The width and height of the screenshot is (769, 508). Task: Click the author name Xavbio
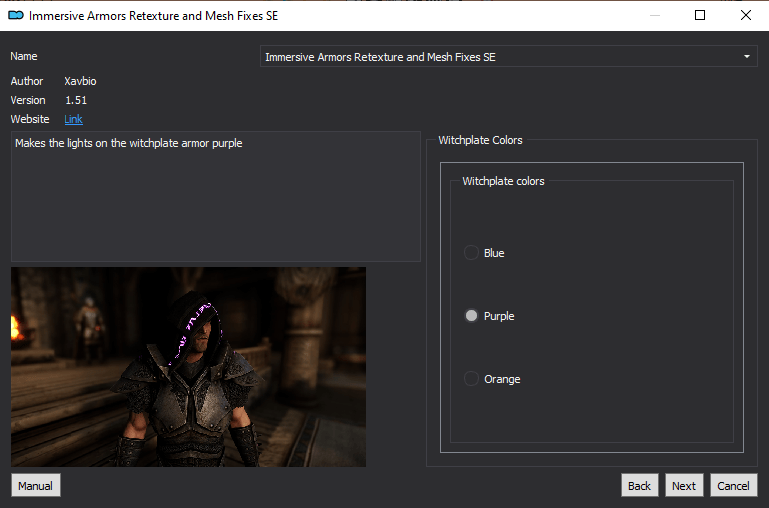80,81
